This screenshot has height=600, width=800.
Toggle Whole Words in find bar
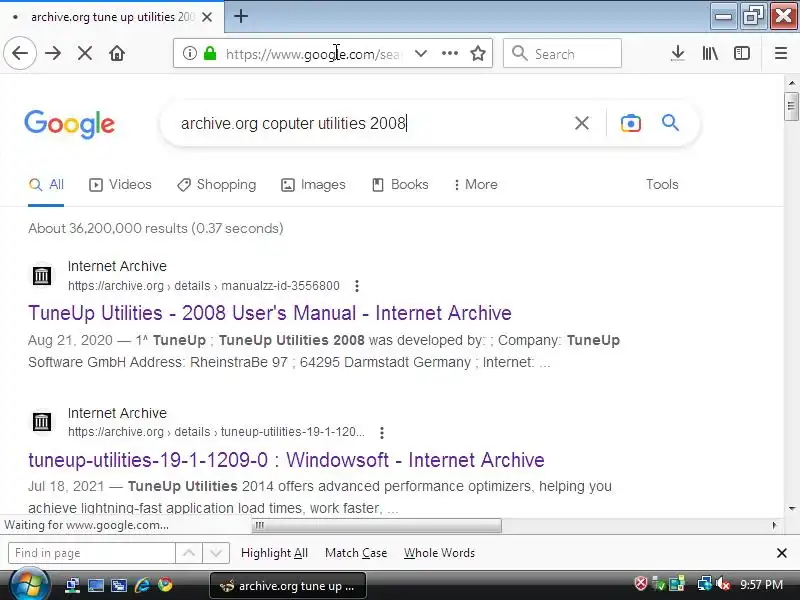tap(439, 553)
